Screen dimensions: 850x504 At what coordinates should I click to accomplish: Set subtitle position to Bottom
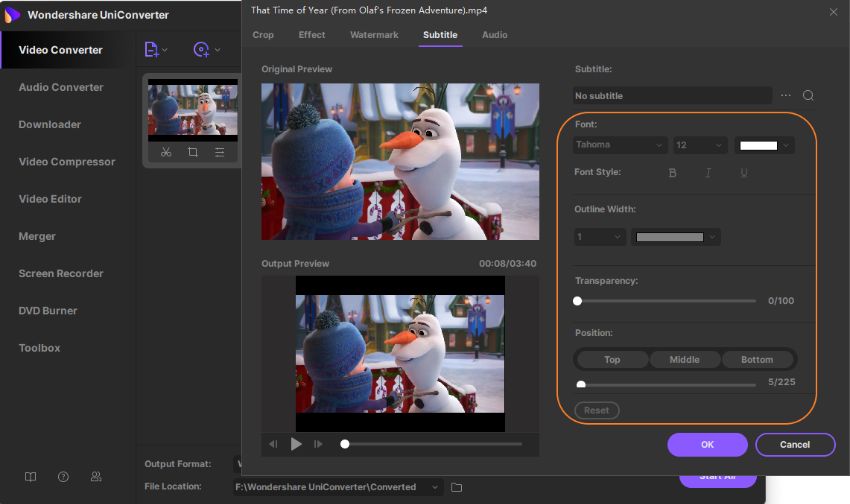(757, 359)
